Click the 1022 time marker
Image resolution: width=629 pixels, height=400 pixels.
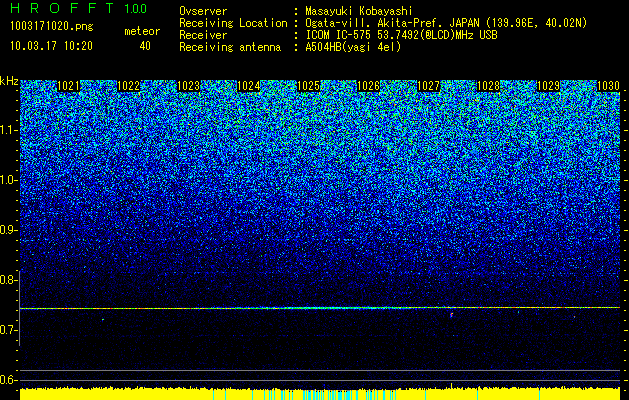coord(128,86)
